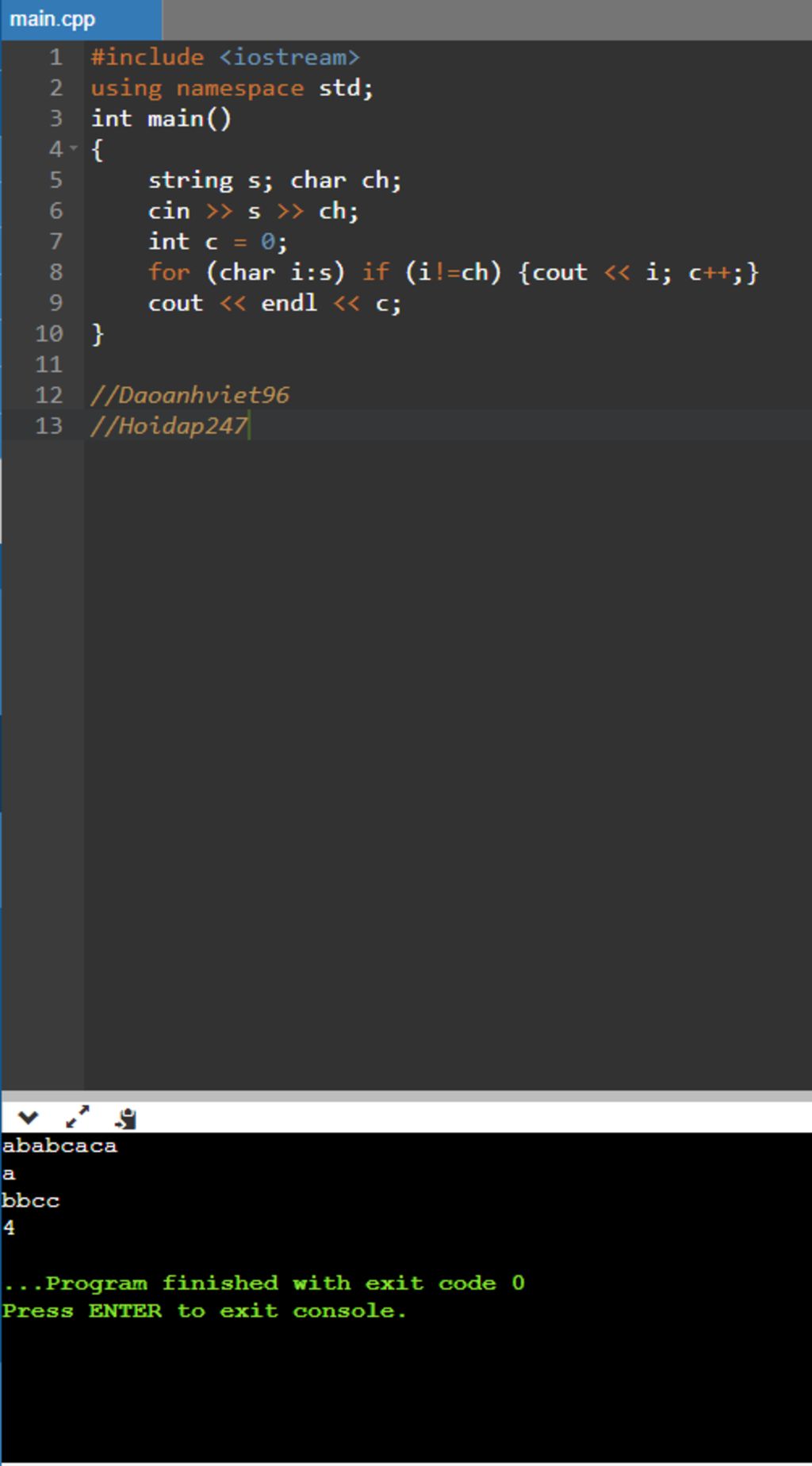
Task: Click line number 13 in gutter
Action: 48,426
